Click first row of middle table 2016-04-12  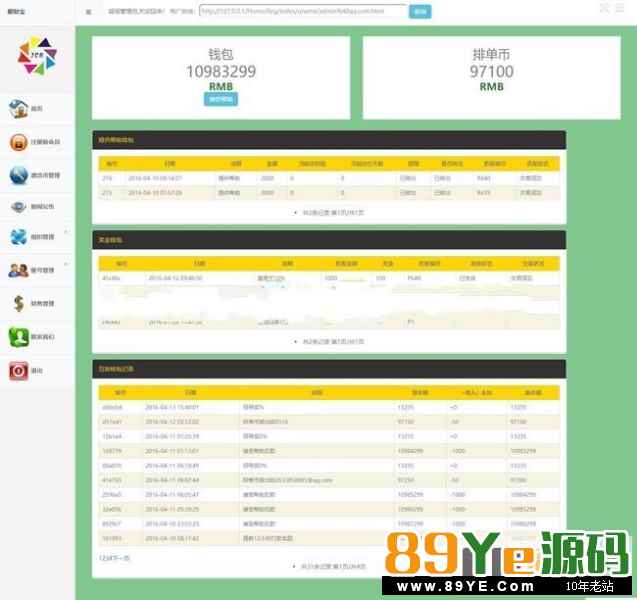[329, 278]
